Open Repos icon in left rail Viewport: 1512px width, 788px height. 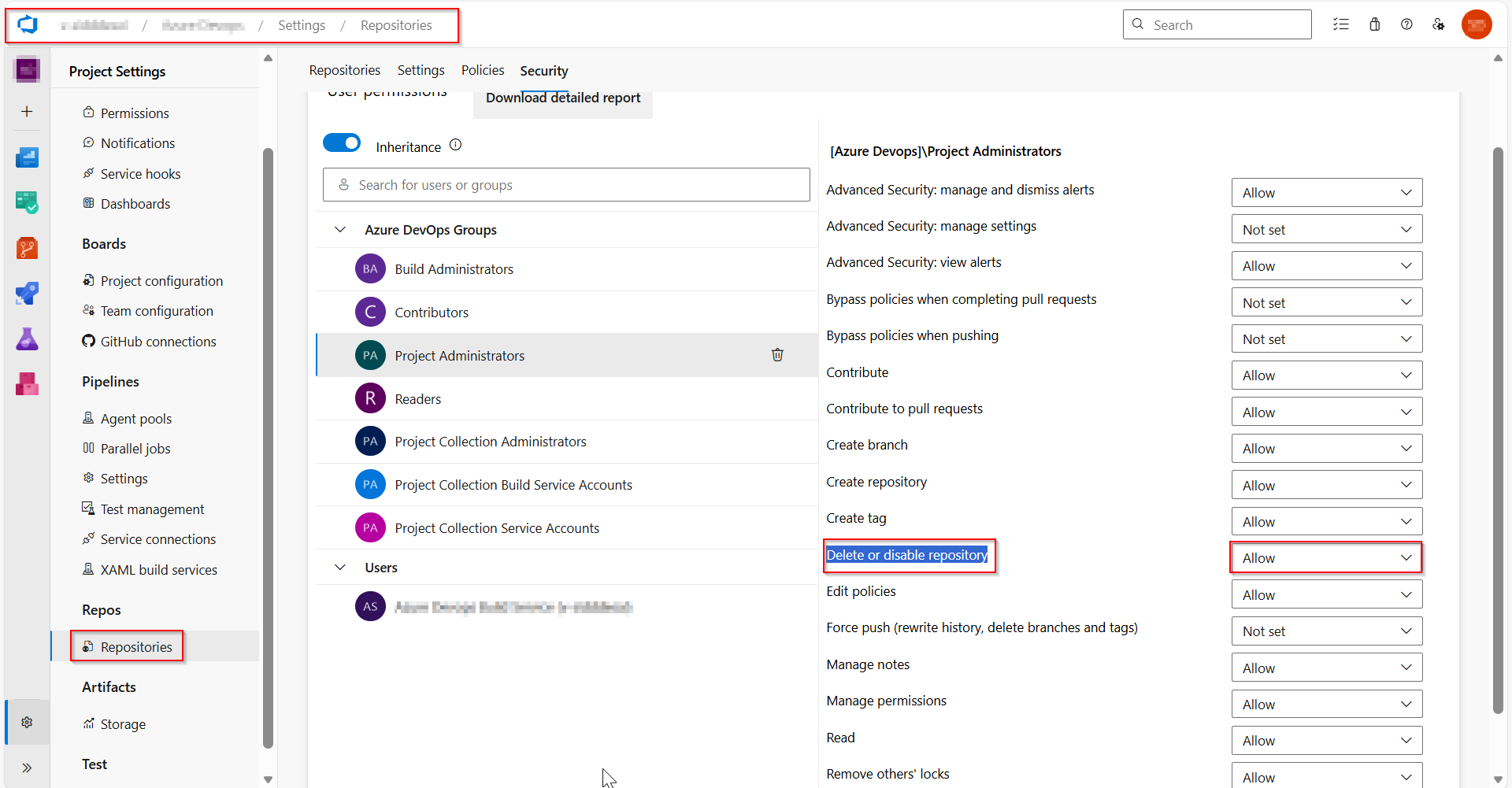pyautogui.click(x=27, y=248)
